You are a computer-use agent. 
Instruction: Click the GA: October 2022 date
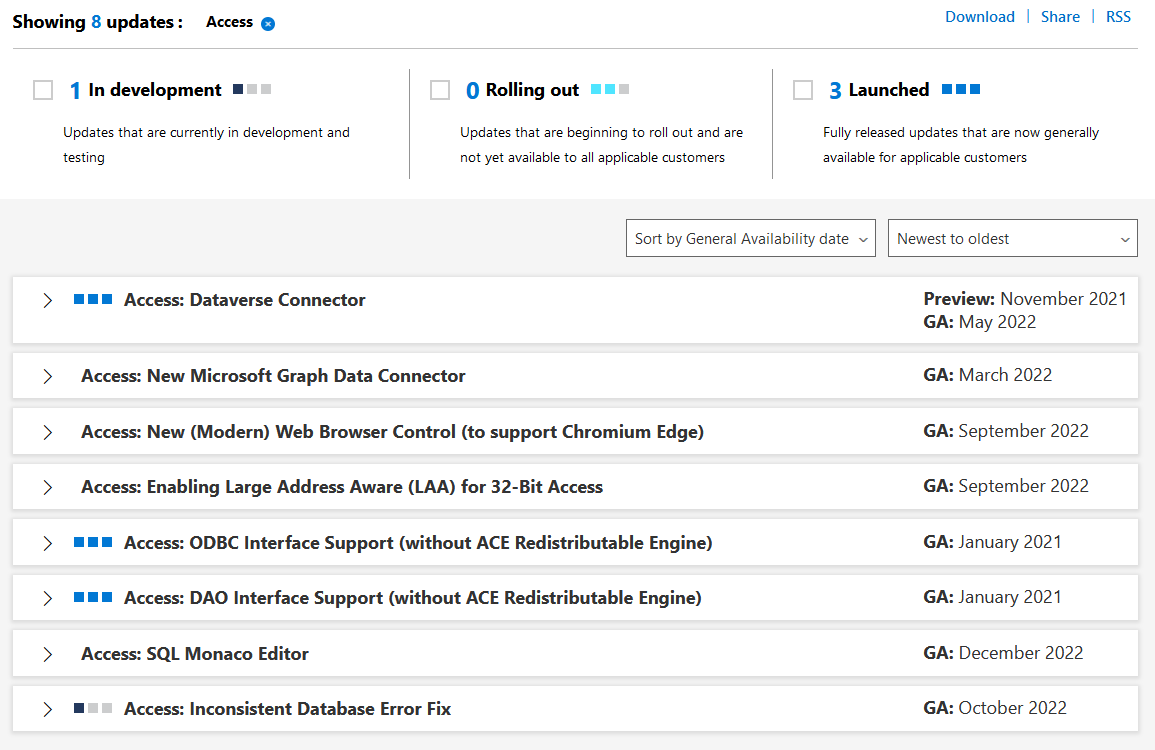pyautogui.click(x=995, y=708)
